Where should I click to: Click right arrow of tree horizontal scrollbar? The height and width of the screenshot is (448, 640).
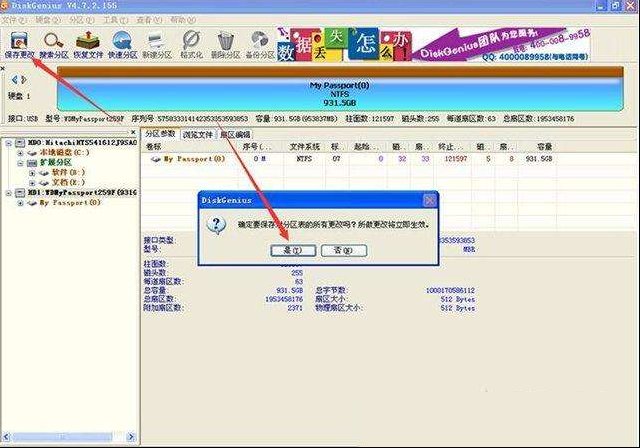[x=131, y=437]
